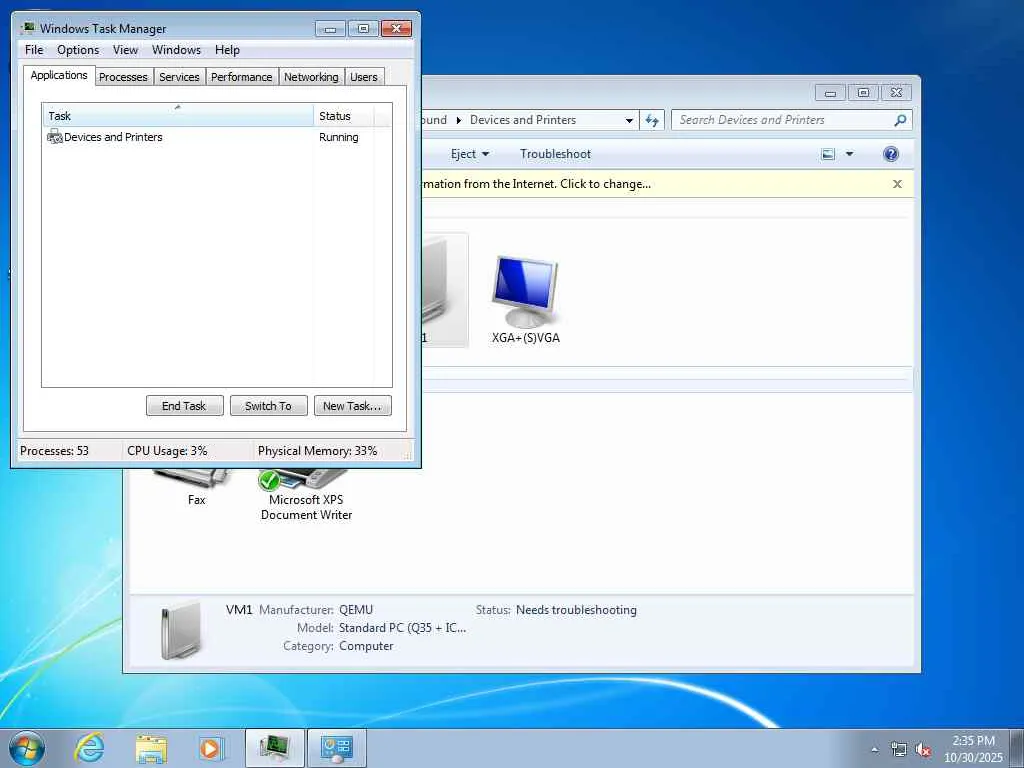1024x768 pixels.
Task: Expand the view options dropdown arrow
Action: click(x=849, y=154)
